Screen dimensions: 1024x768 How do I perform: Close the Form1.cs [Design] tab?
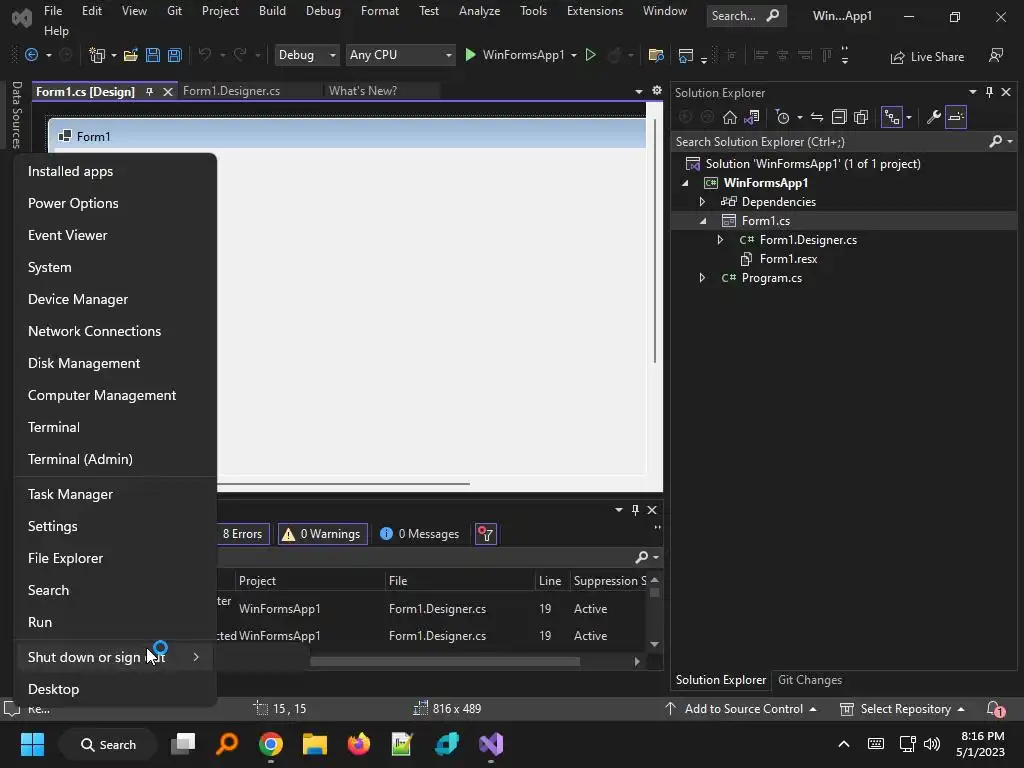click(168, 92)
